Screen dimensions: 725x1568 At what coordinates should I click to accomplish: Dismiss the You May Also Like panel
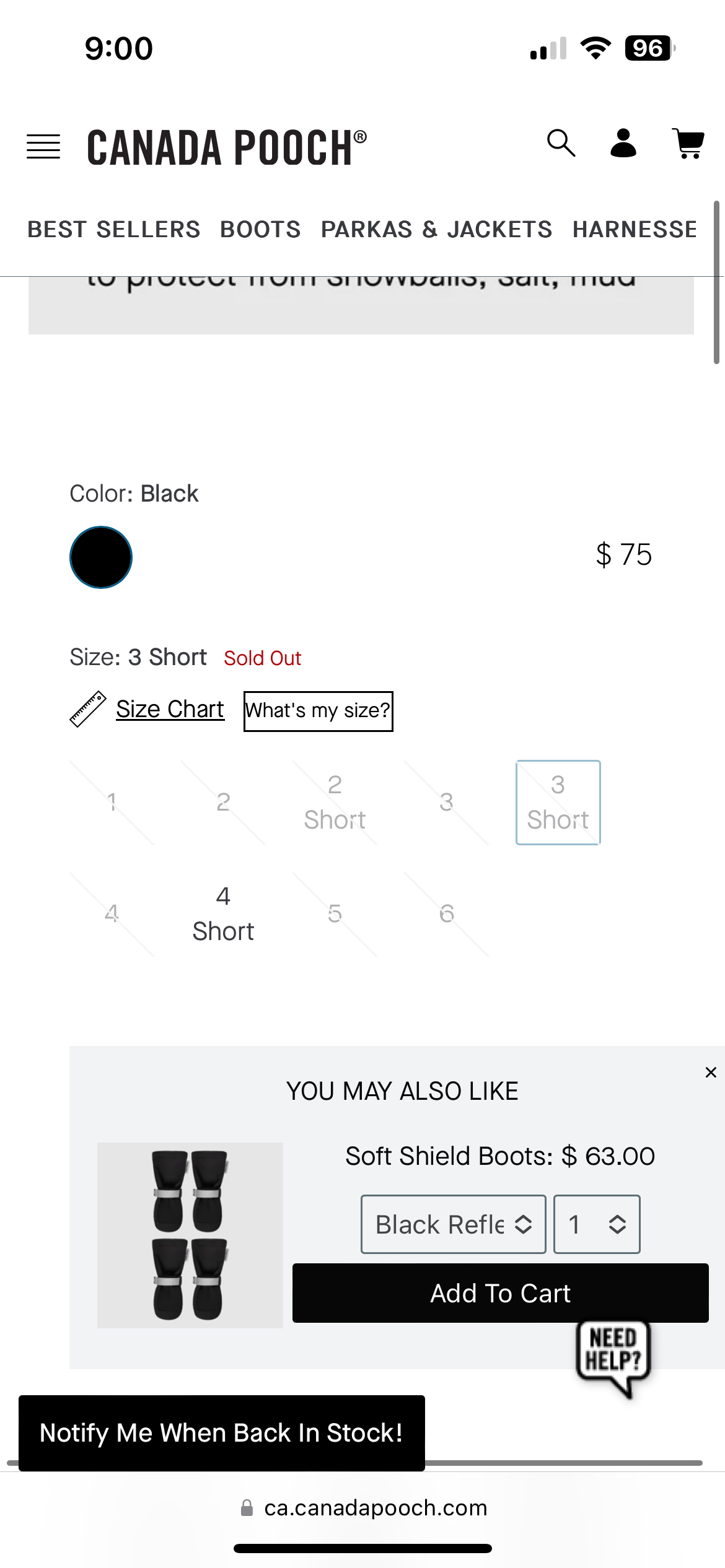711,1073
